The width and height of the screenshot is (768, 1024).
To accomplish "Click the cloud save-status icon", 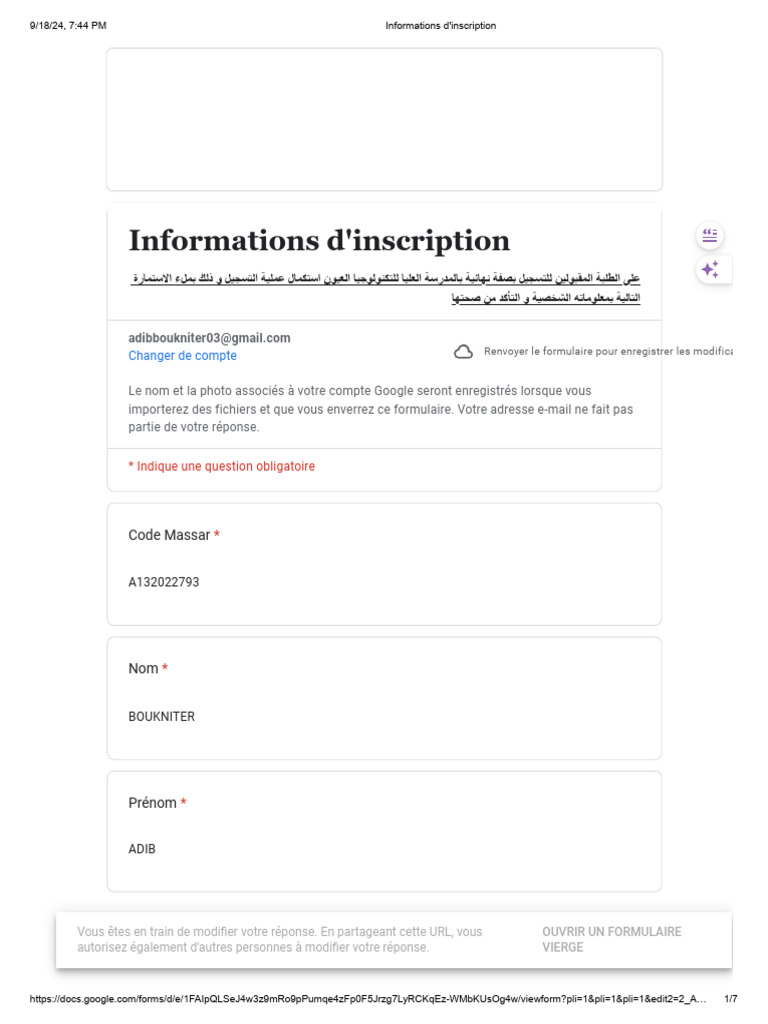I will pyautogui.click(x=463, y=351).
